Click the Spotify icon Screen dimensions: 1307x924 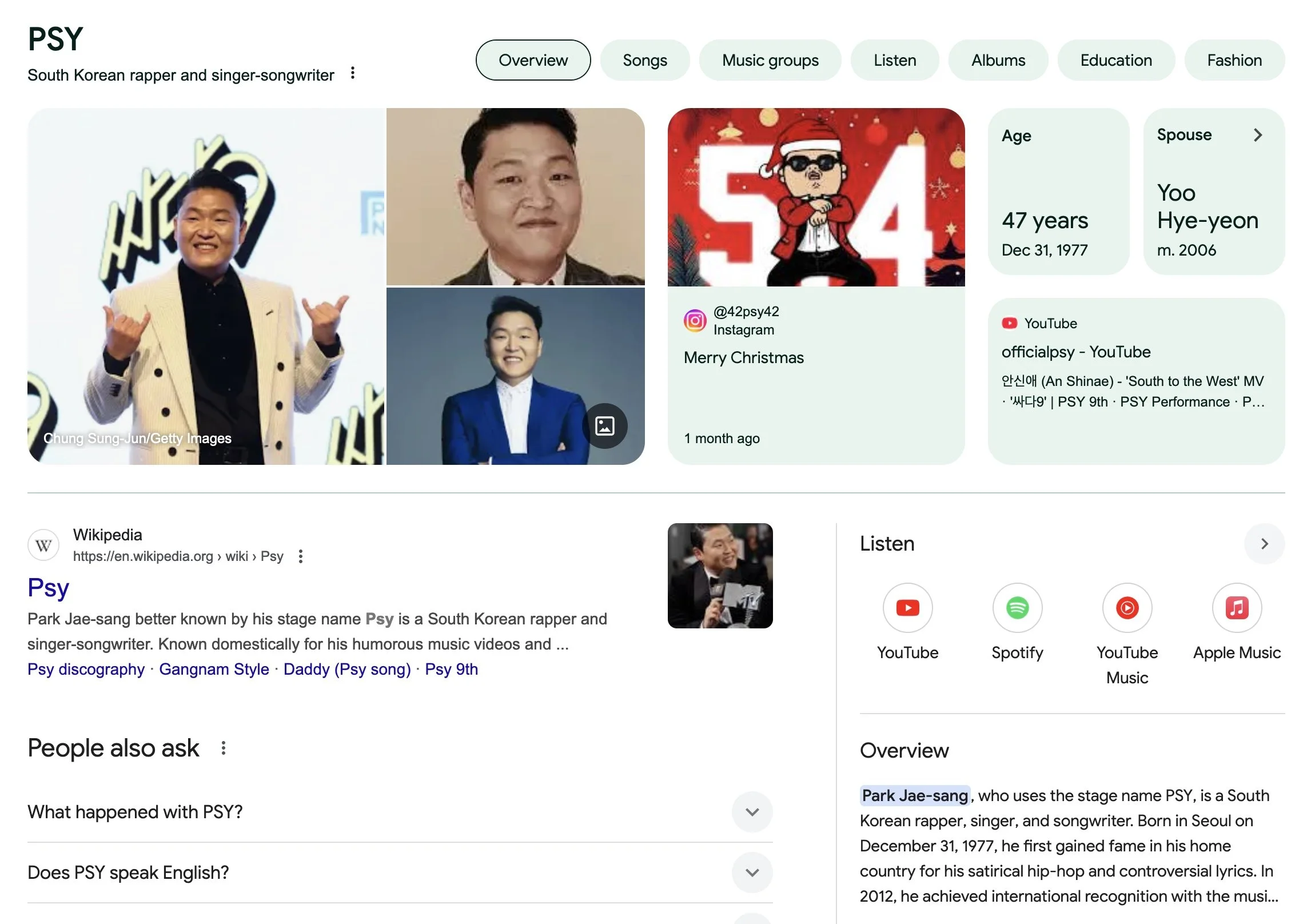click(x=1017, y=608)
